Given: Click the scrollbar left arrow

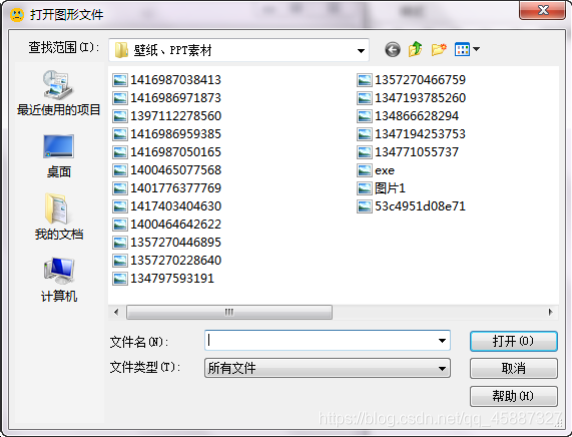Looking at the screenshot, I should tap(116, 312).
